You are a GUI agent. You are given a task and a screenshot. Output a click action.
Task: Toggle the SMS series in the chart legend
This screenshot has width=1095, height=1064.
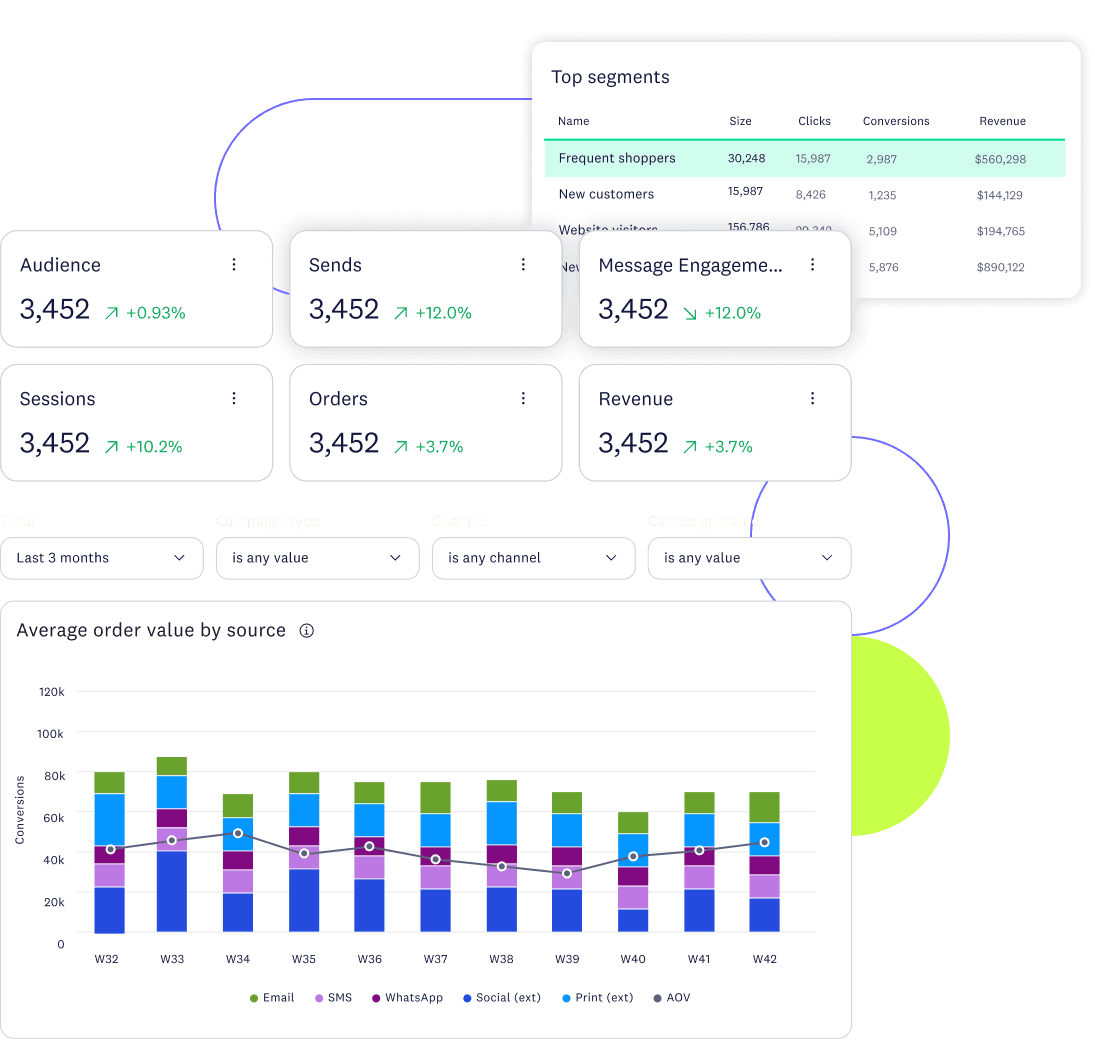(333, 997)
